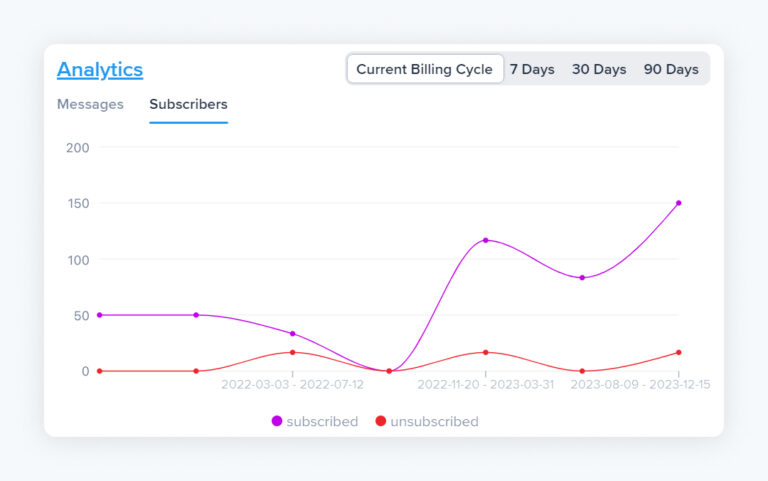Viewport: 768px width, 481px height.
Task: Click the purple subscribed legend dot
Action: point(277,422)
